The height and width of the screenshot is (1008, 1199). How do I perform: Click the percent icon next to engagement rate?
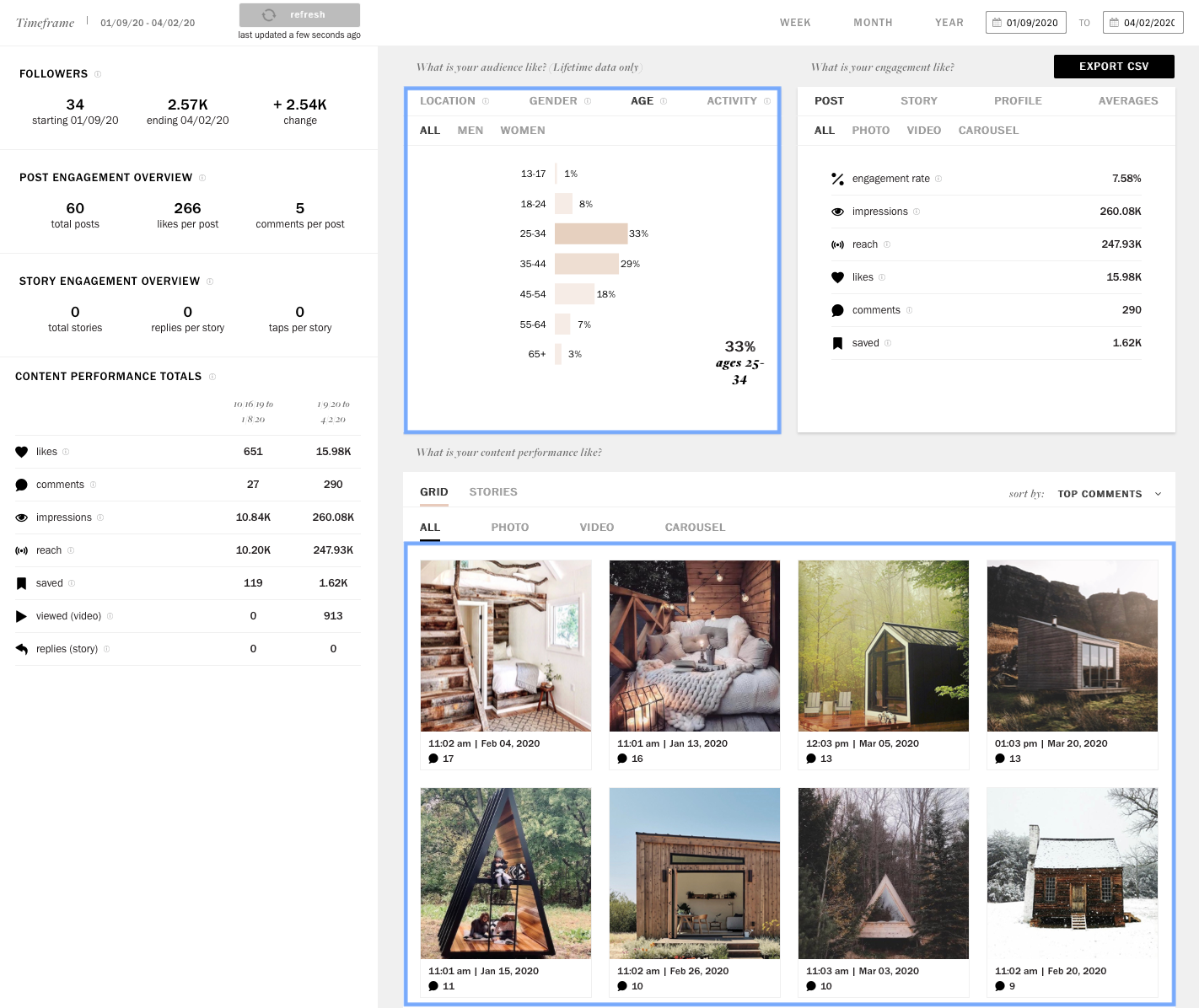pos(837,179)
